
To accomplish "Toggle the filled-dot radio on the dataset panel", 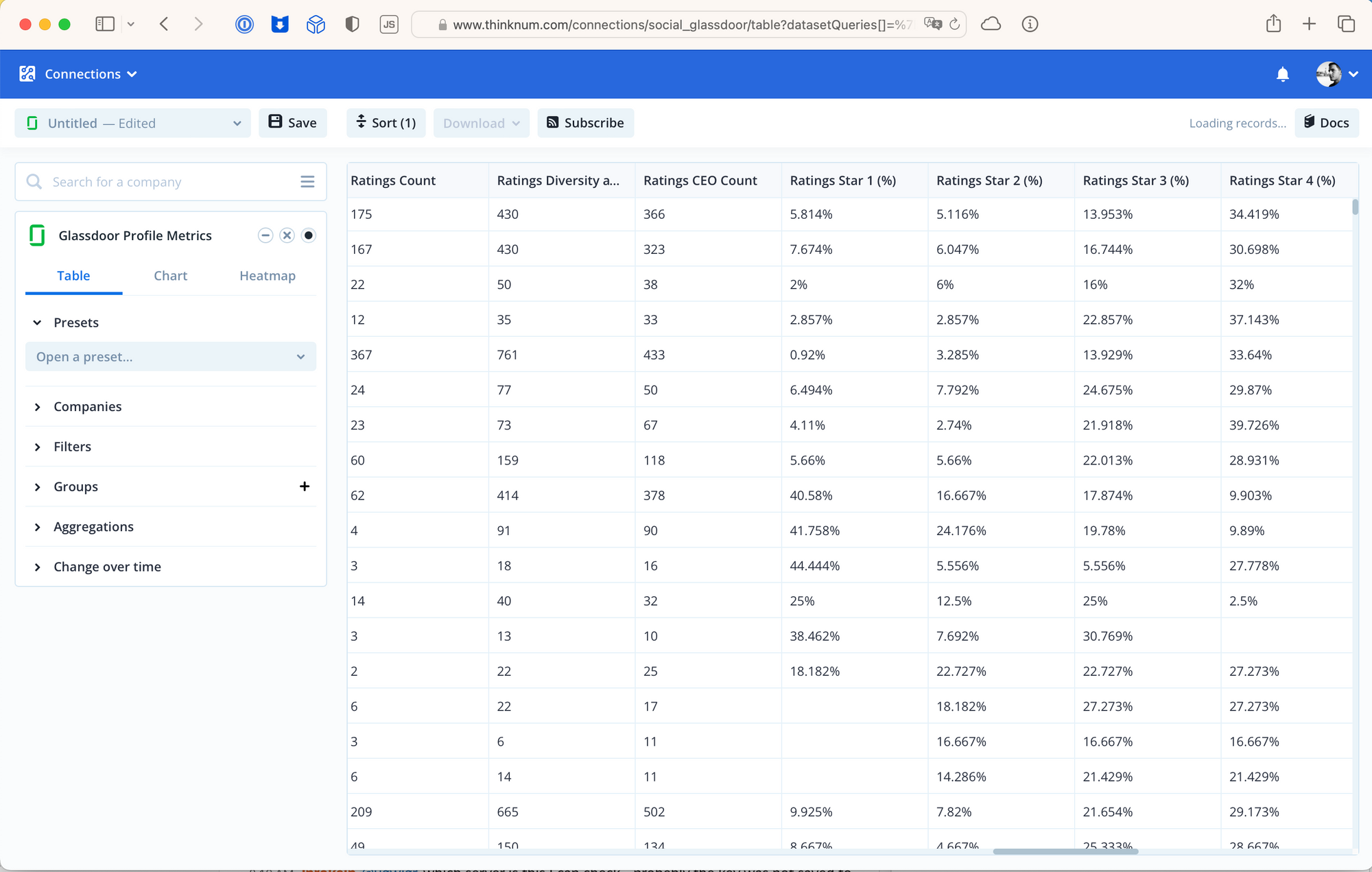I will (309, 235).
